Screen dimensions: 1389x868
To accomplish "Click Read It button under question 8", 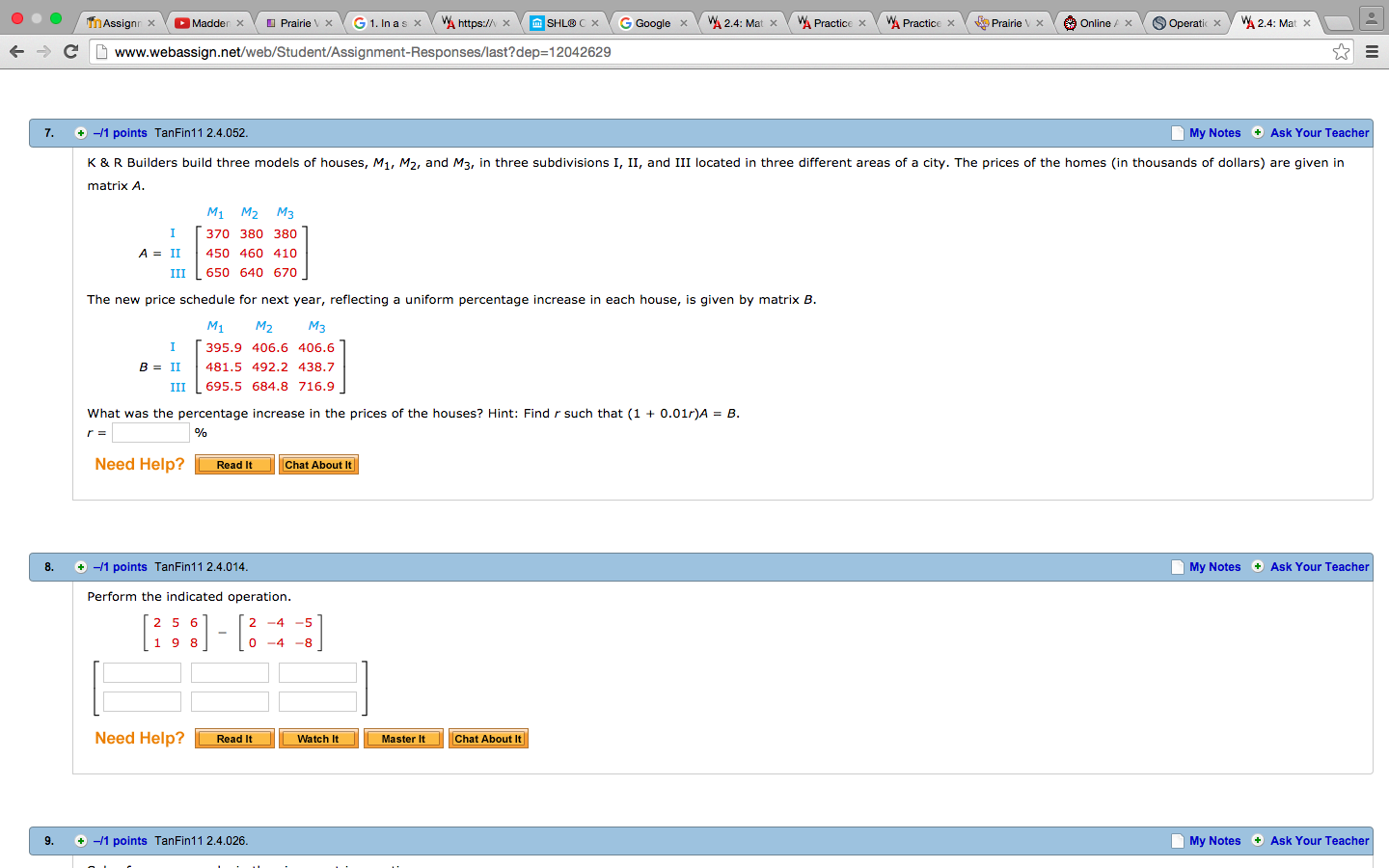I will click(x=234, y=739).
